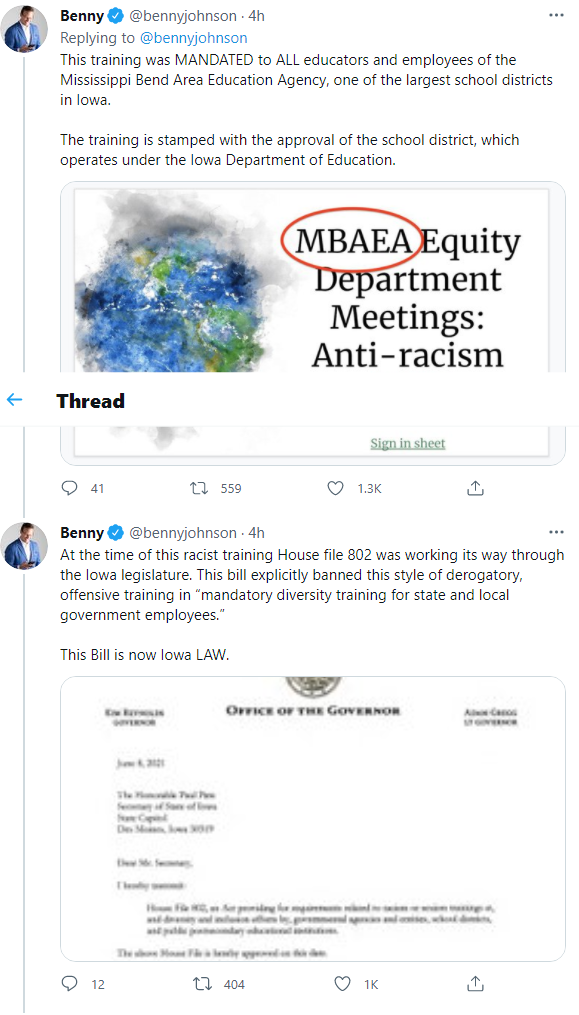Share the House file 802 tweet
This screenshot has width=579, height=1015.
[475, 984]
